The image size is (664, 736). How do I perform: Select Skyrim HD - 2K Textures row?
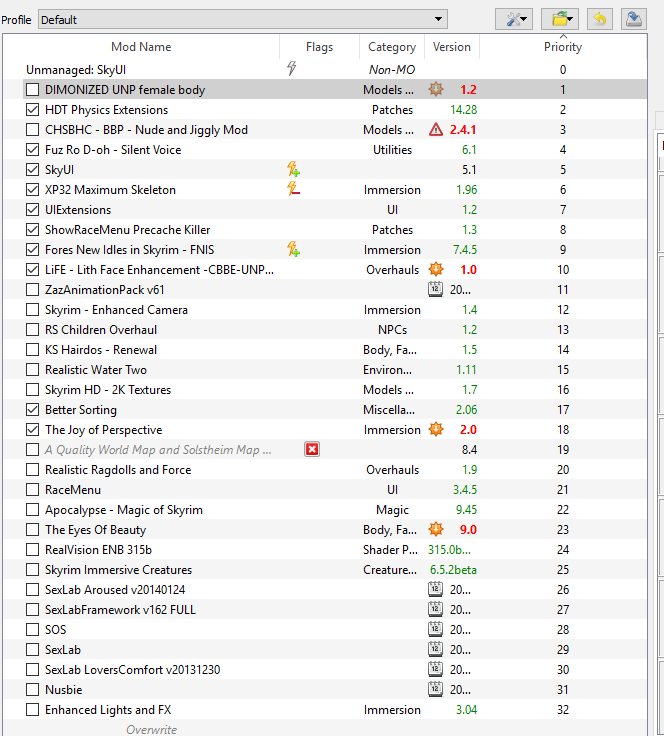tap(325, 389)
